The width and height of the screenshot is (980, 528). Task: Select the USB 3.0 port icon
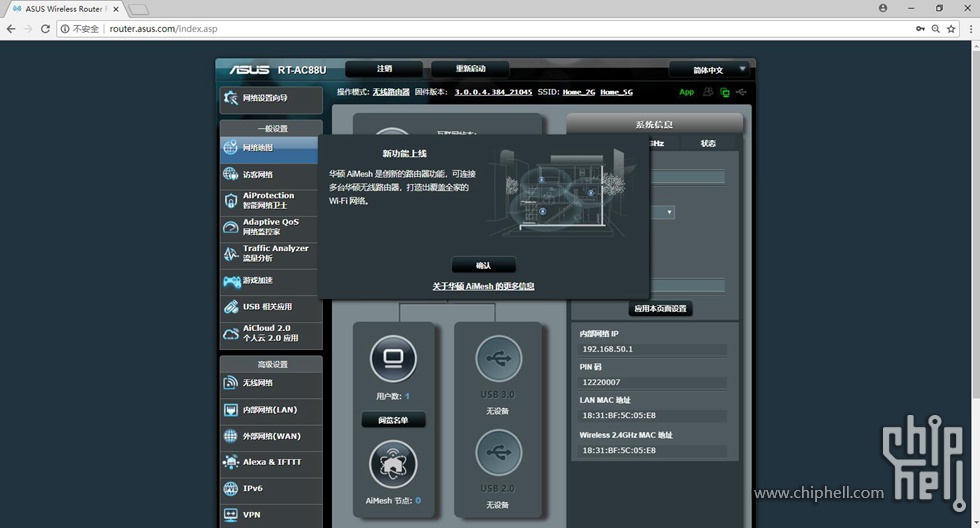498,358
